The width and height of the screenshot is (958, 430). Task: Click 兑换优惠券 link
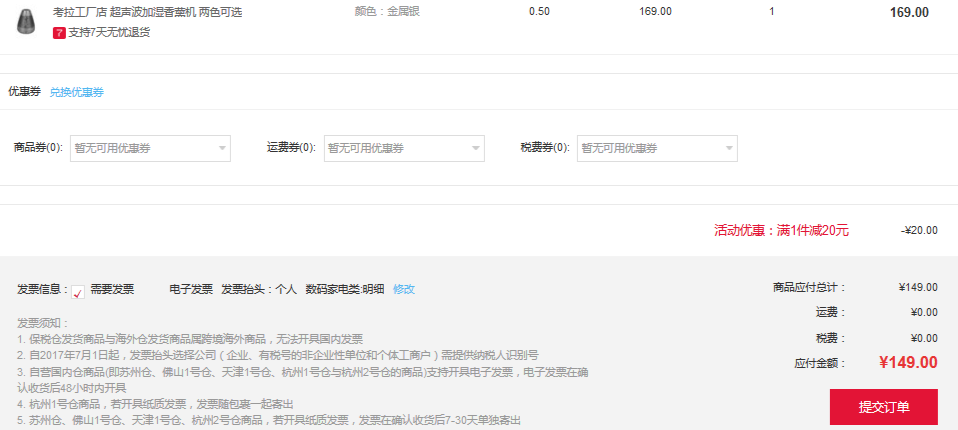(x=76, y=92)
